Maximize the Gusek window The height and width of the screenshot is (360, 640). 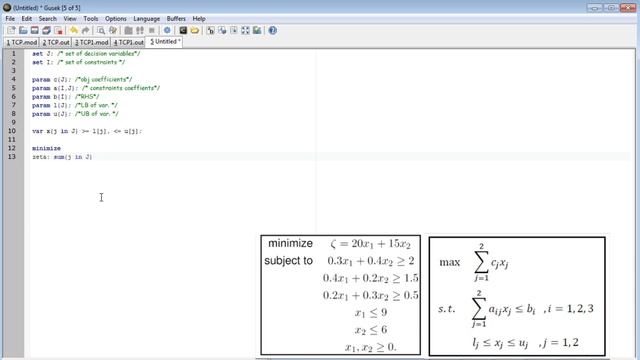pyautogui.click(x=611, y=8)
